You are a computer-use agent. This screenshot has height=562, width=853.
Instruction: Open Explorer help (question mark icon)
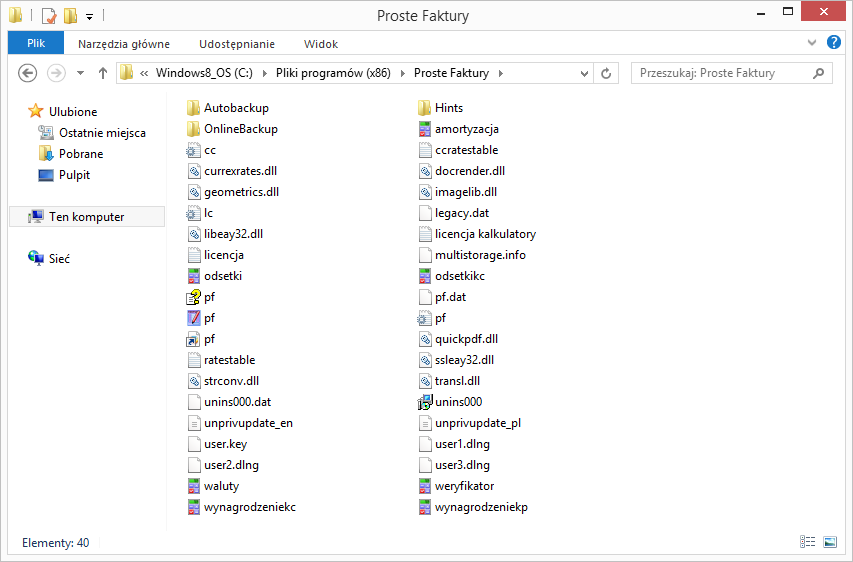pyautogui.click(x=833, y=42)
